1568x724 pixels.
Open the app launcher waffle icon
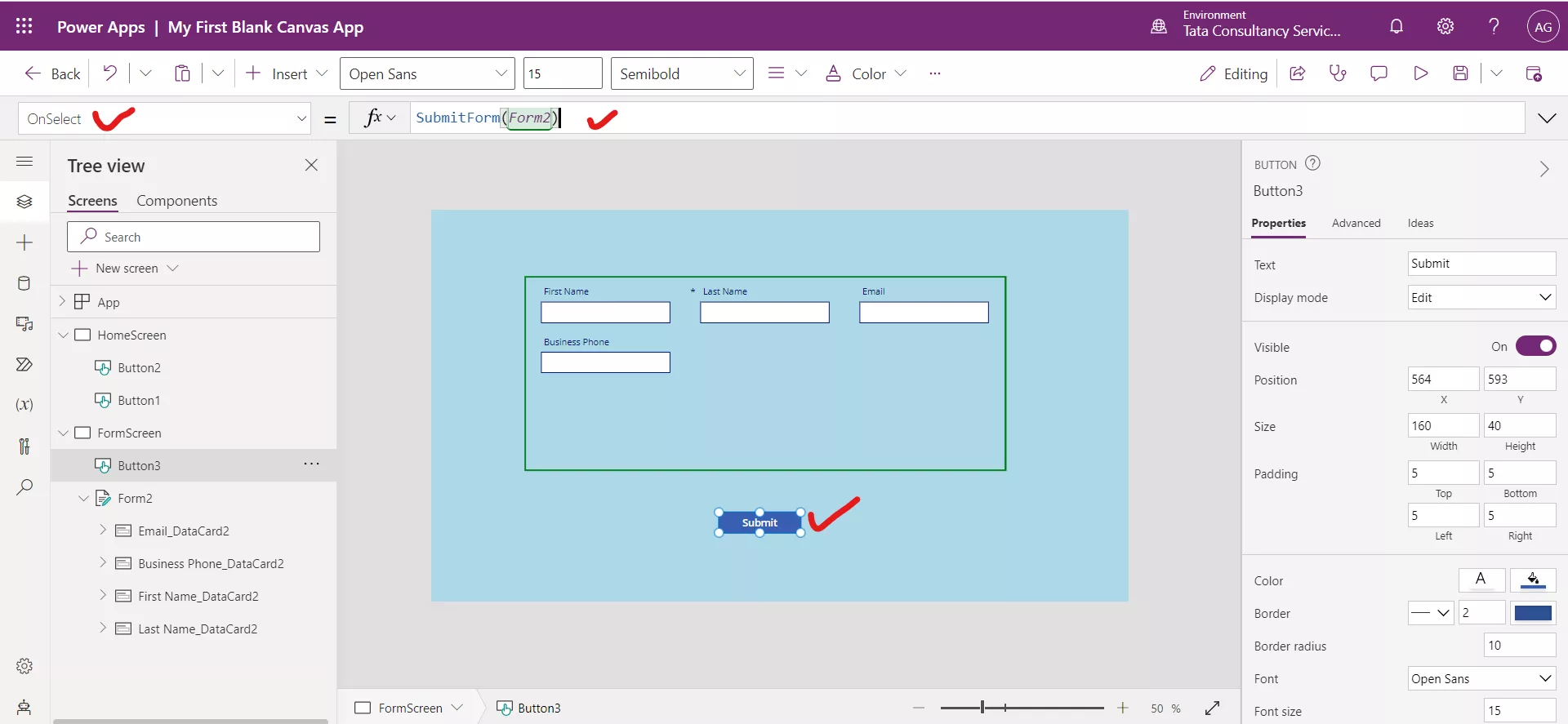click(x=24, y=26)
